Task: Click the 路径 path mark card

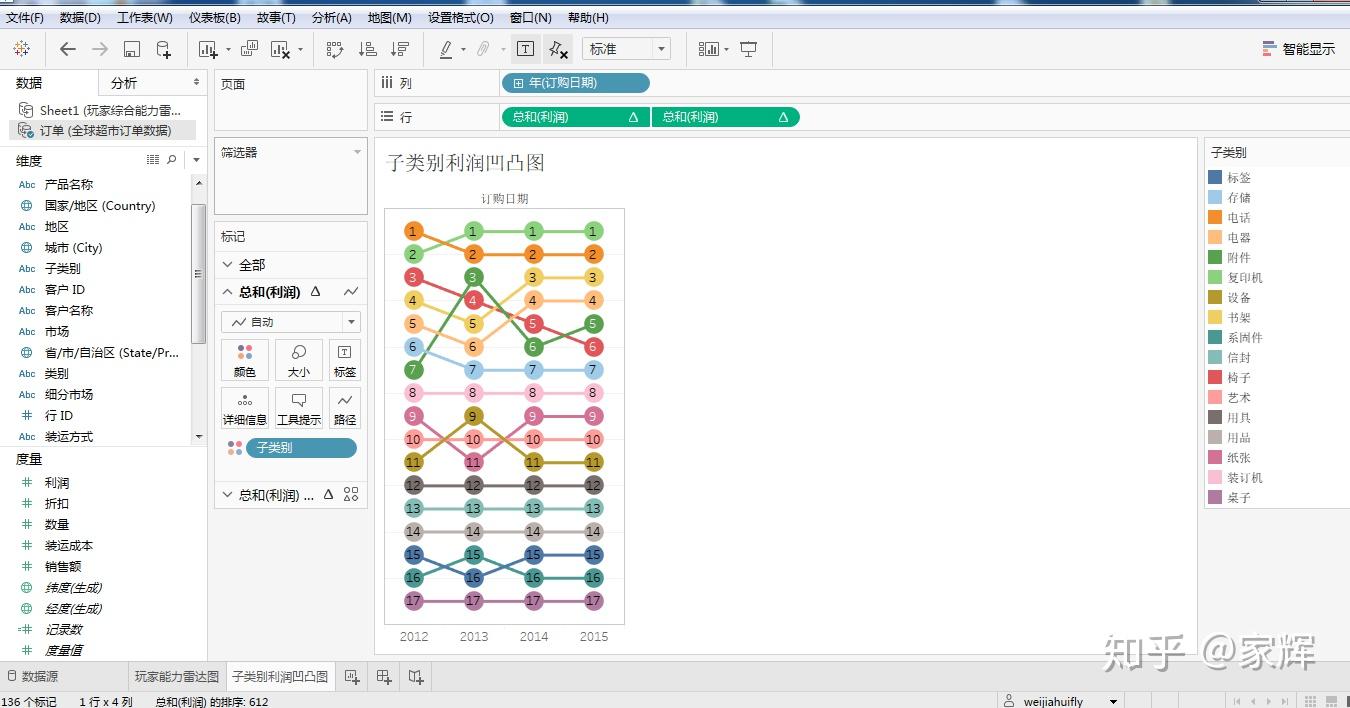Action: 345,408
